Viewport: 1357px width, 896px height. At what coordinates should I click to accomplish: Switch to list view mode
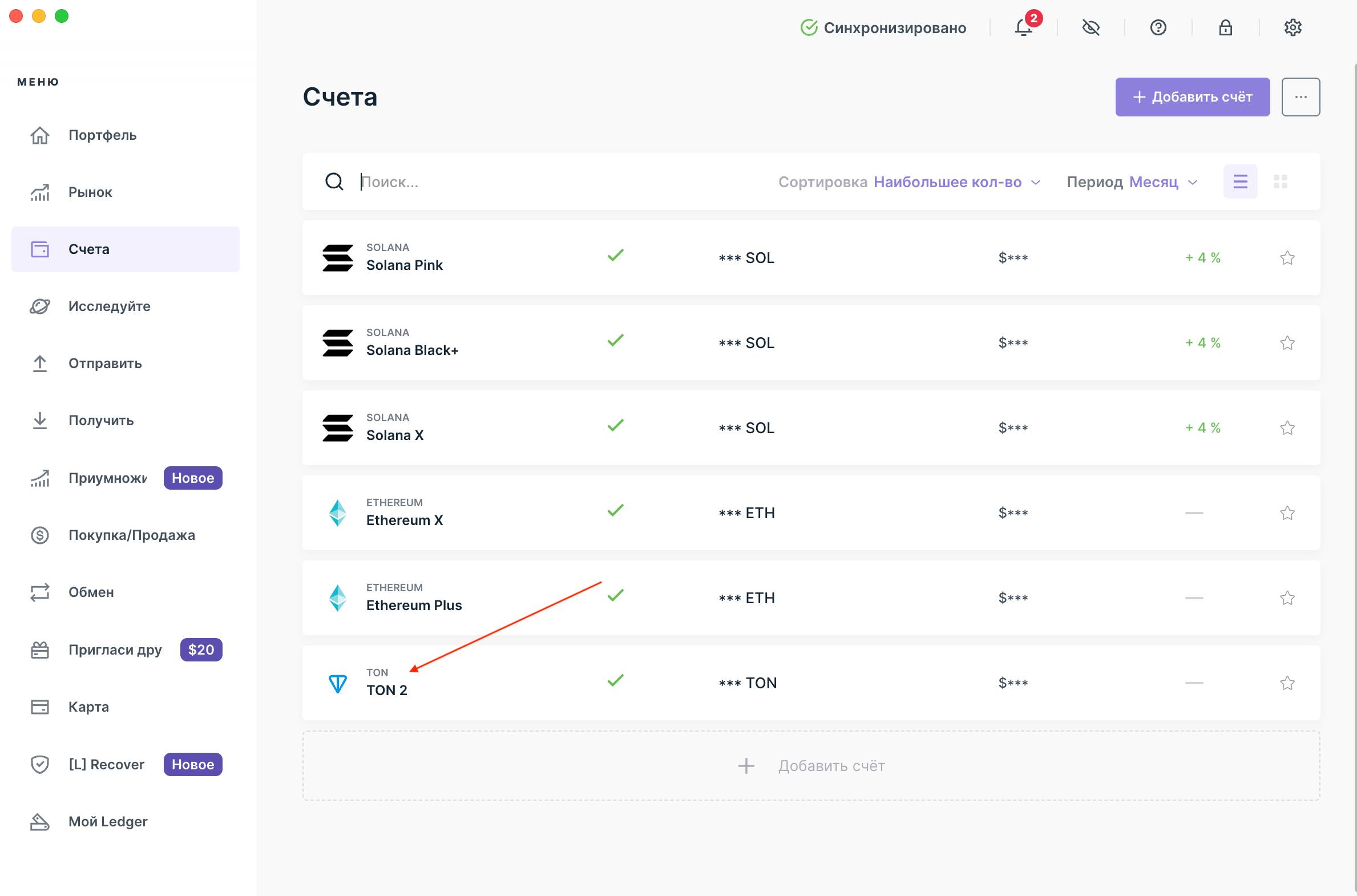point(1241,181)
